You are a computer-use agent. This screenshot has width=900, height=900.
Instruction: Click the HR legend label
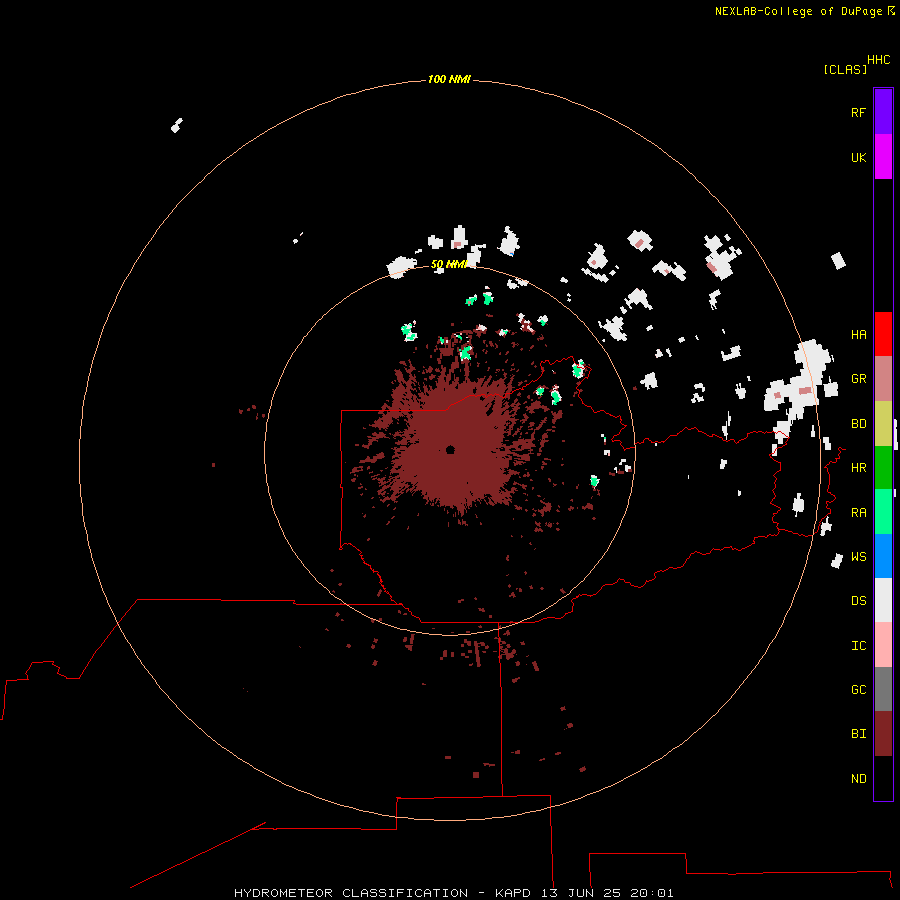tap(858, 468)
